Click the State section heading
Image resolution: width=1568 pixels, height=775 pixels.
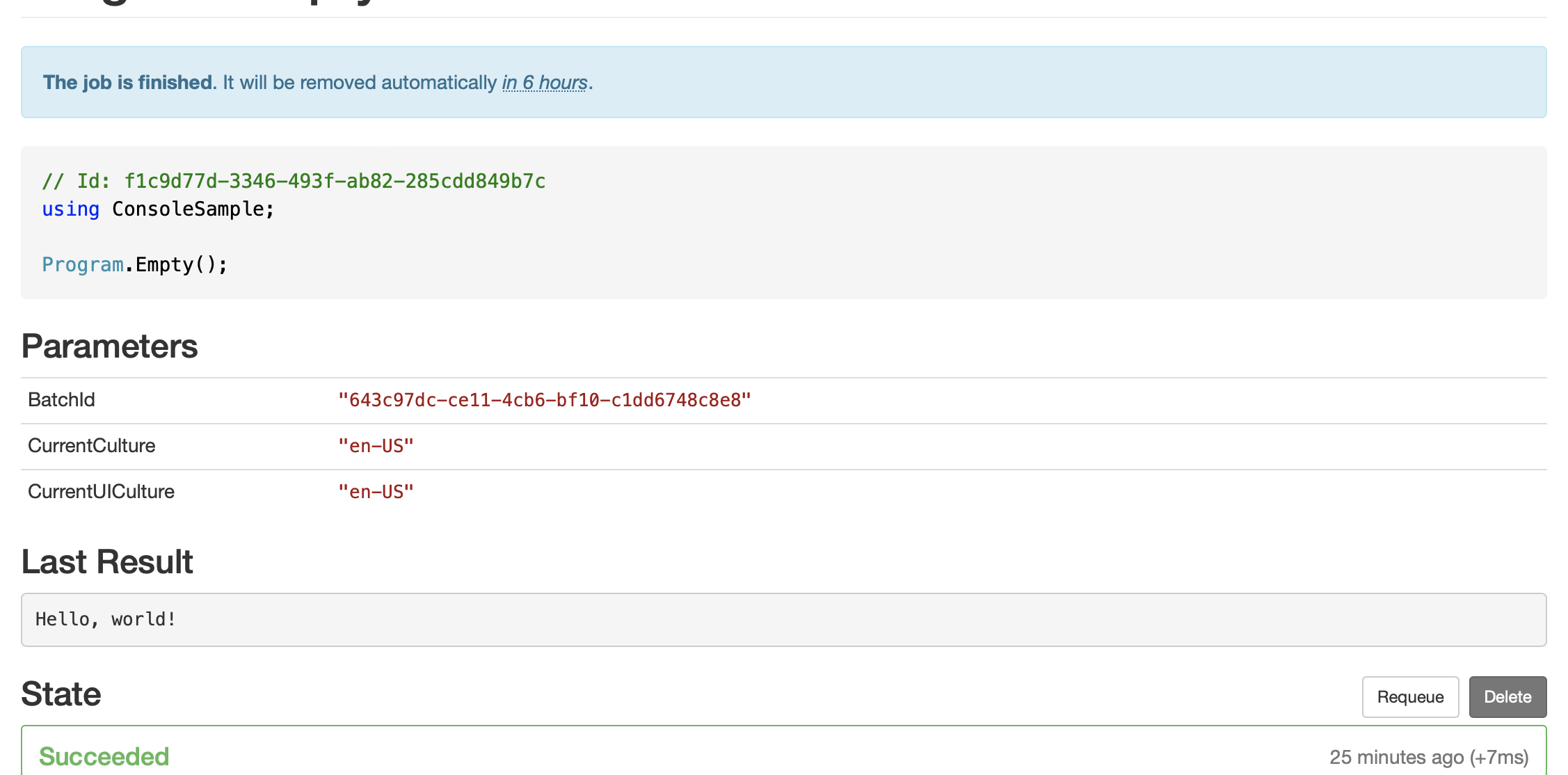click(x=61, y=694)
